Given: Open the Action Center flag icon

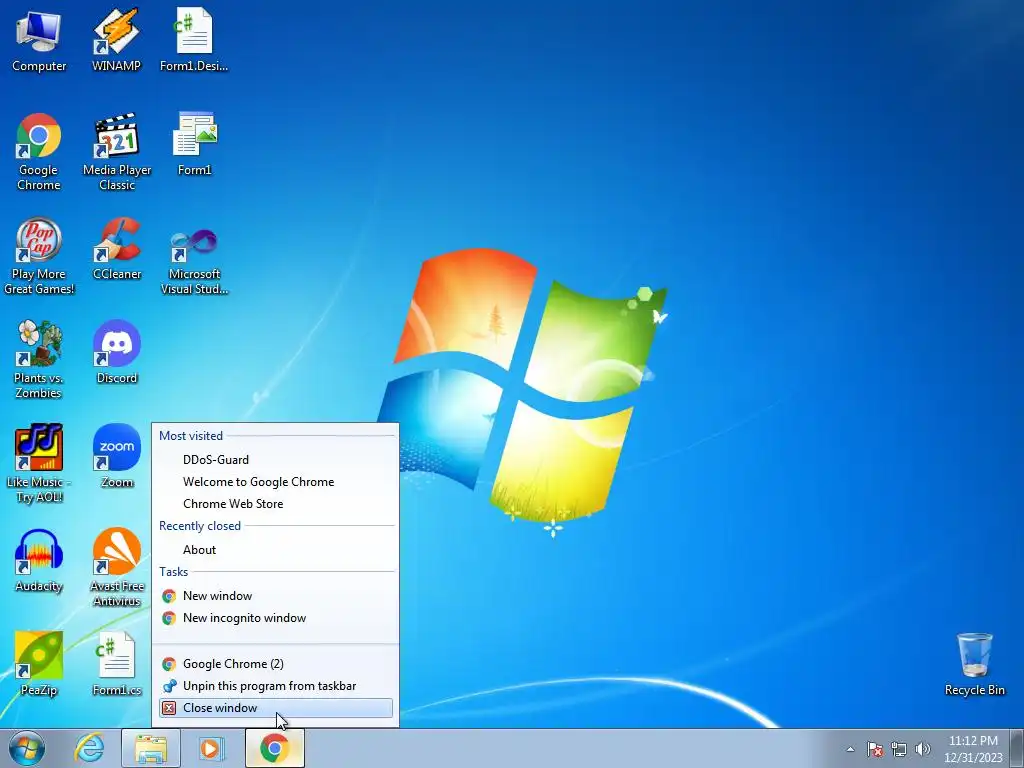Looking at the screenshot, I should [875, 749].
